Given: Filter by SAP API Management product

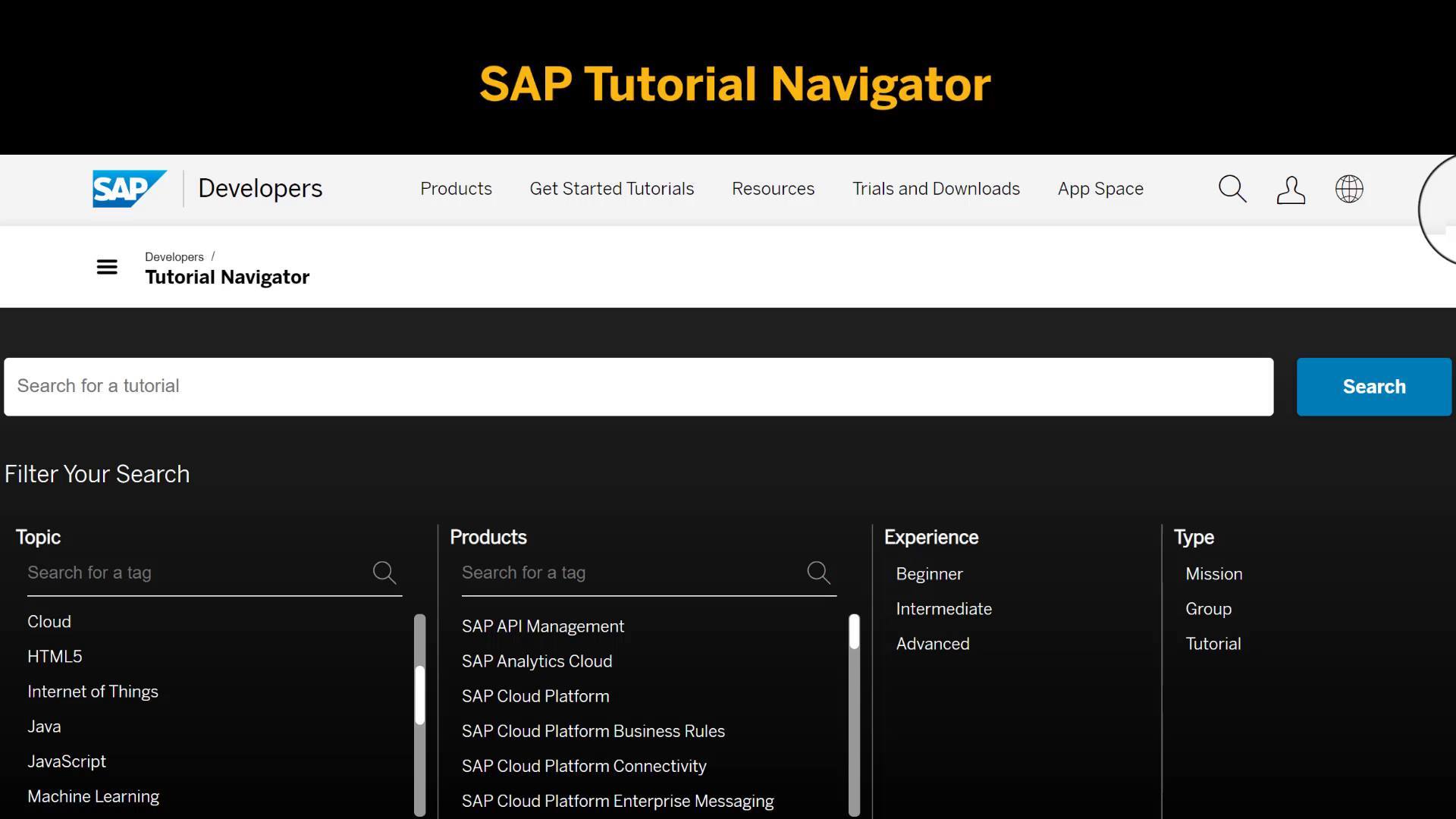Looking at the screenshot, I should [x=543, y=626].
